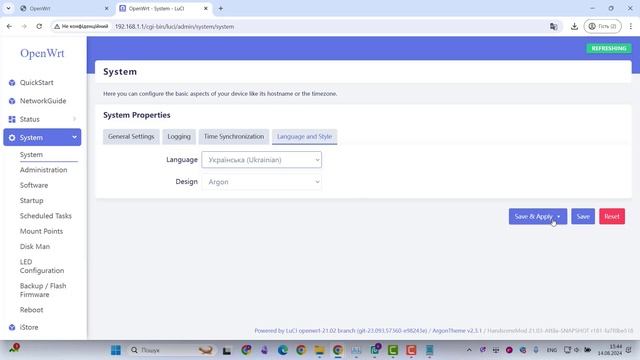
Task: Close the OpenWrt - System - LuCI tab
Action: 206,8
